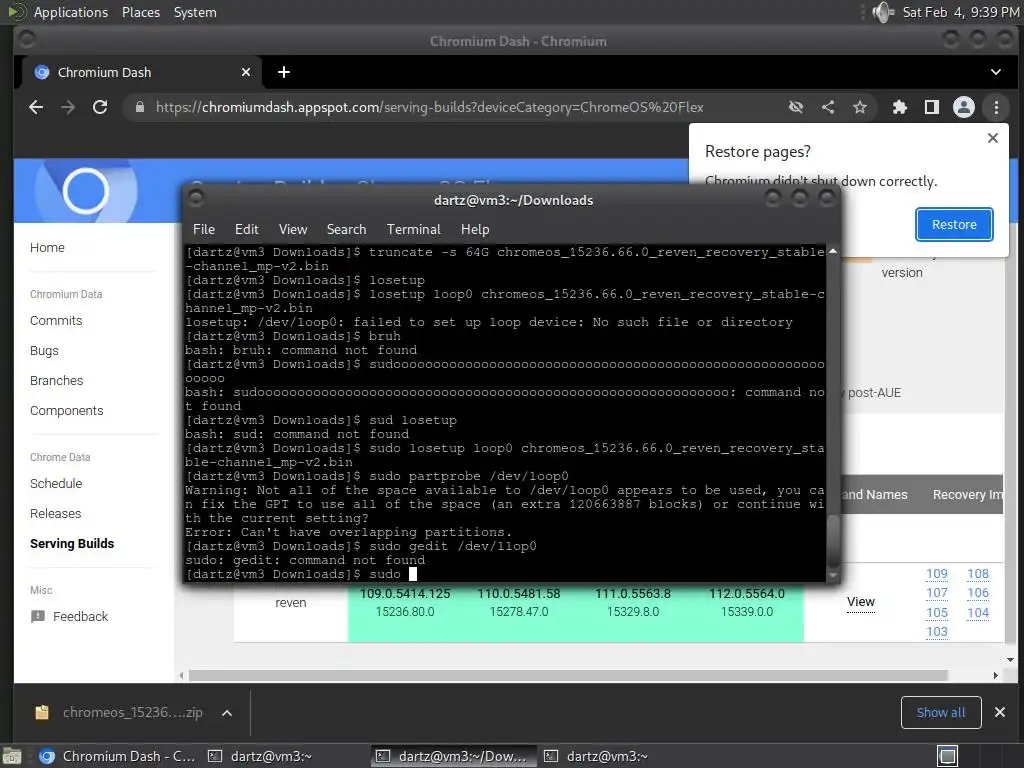The height and width of the screenshot is (768, 1024).
Task: Go back in Chromium
Action: 36,107
